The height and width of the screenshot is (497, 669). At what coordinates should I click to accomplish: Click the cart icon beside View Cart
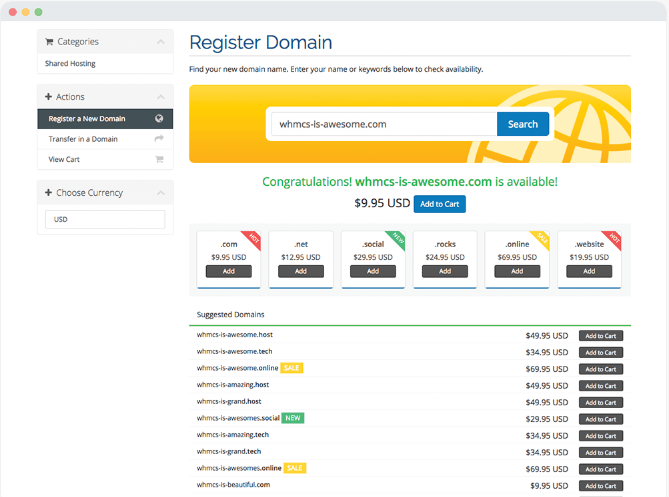tap(159, 159)
